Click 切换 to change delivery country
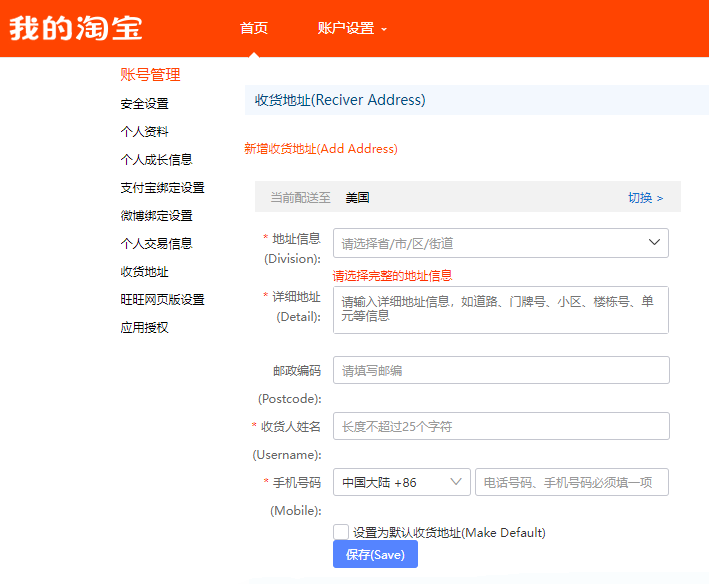The height and width of the screenshot is (584, 709). coord(645,198)
